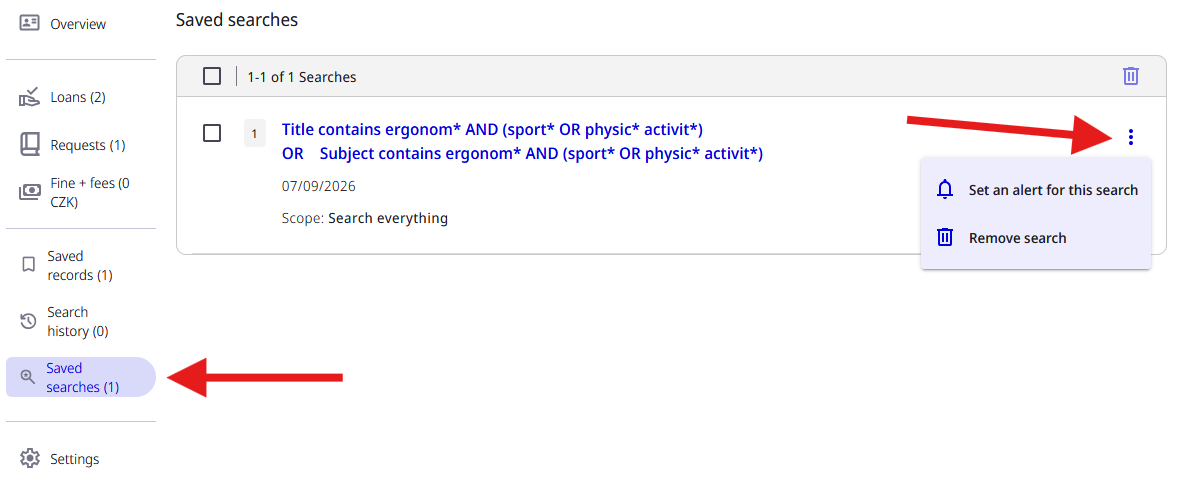1185x495 pixels.
Task: Click the Search history clock icon
Action: coord(28,321)
